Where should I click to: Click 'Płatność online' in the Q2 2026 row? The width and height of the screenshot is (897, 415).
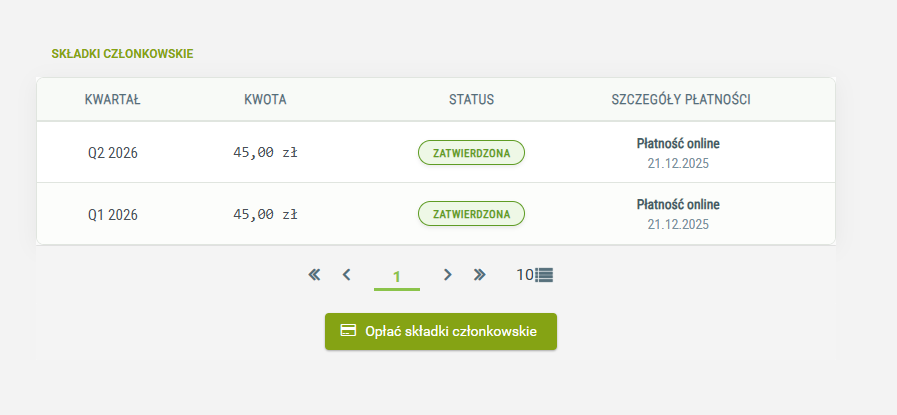click(x=678, y=143)
